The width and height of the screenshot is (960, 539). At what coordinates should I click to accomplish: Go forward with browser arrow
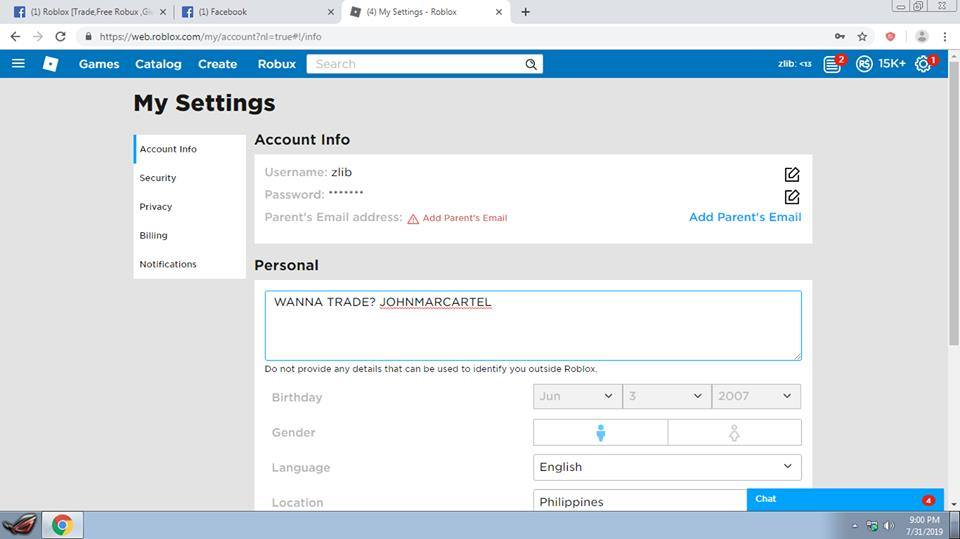coord(38,37)
